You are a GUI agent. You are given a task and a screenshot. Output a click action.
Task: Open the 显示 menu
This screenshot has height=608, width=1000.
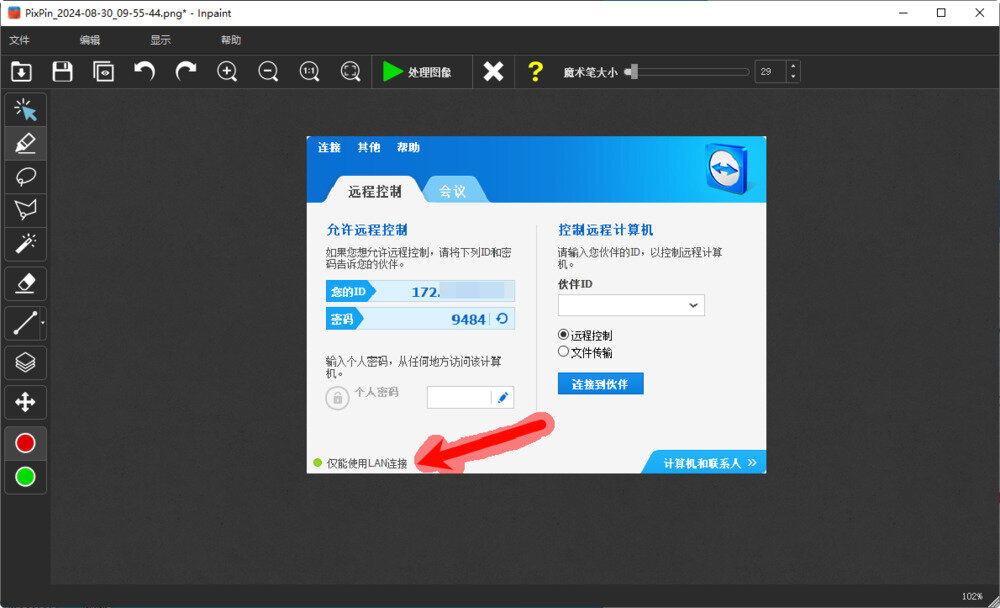tap(160, 40)
